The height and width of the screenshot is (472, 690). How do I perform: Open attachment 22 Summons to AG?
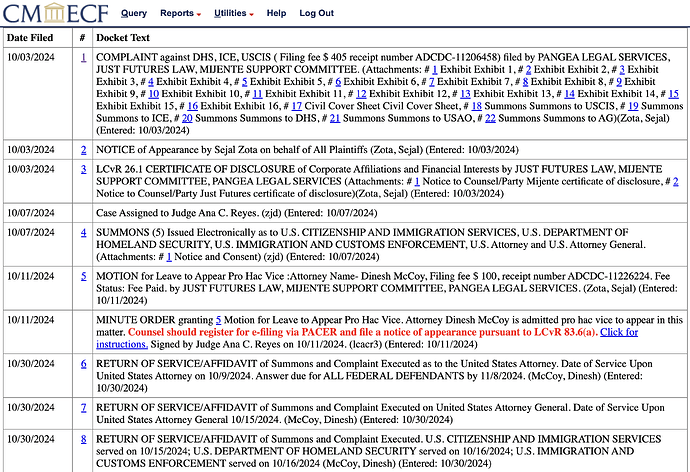click(490, 118)
